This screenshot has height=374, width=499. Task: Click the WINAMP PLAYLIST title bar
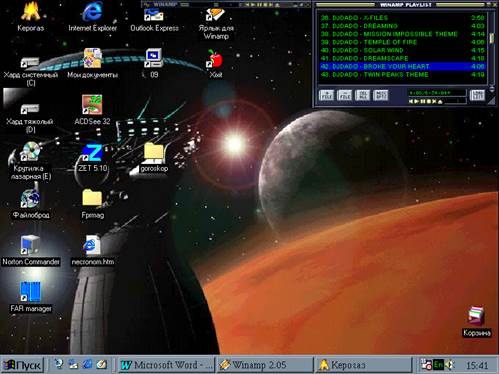pos(405,5)
